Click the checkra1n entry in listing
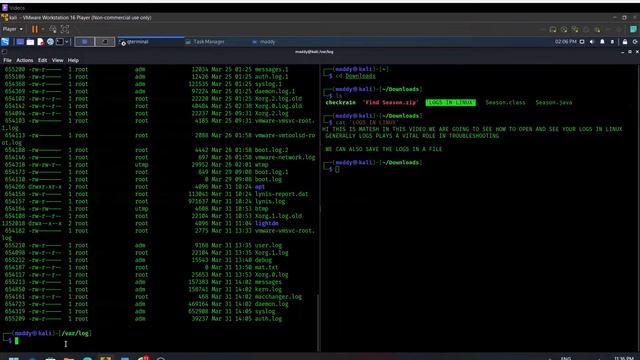Image resolution: width=640 pixels, height=360 pixels. coord(340,102)
